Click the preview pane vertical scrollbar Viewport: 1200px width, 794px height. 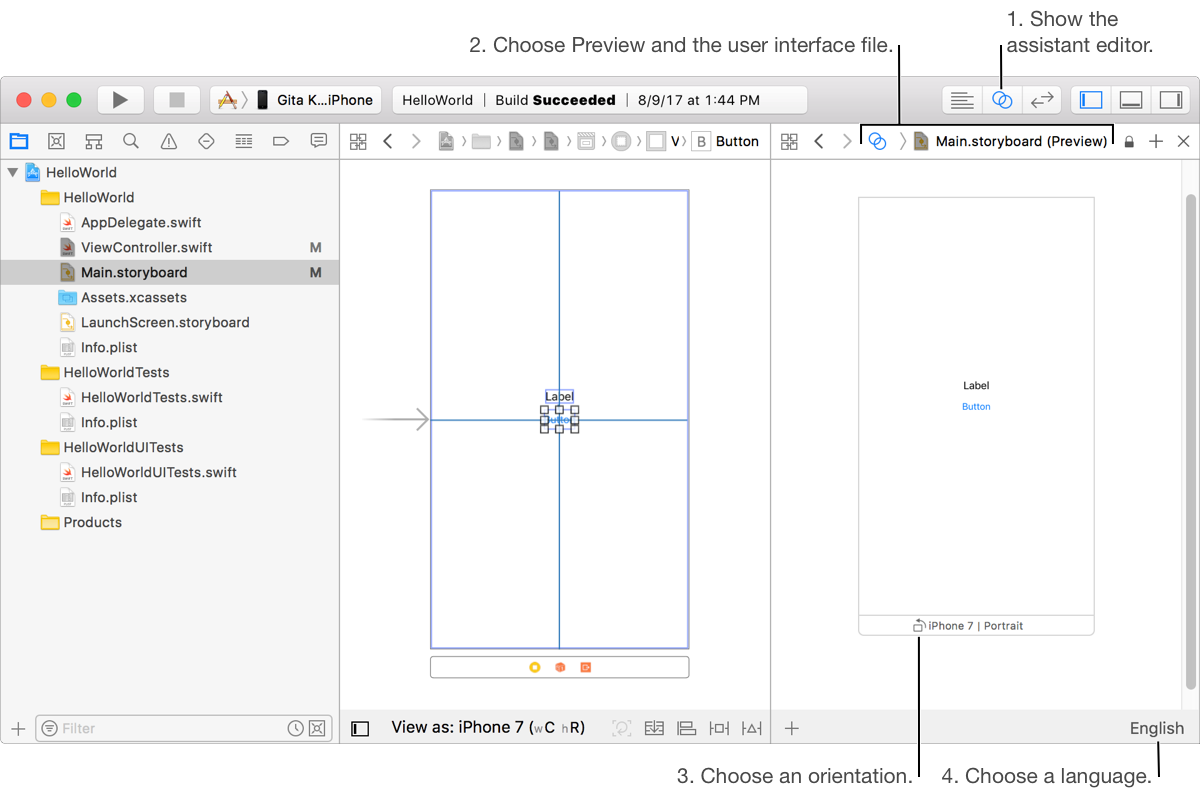point(1190,440)
